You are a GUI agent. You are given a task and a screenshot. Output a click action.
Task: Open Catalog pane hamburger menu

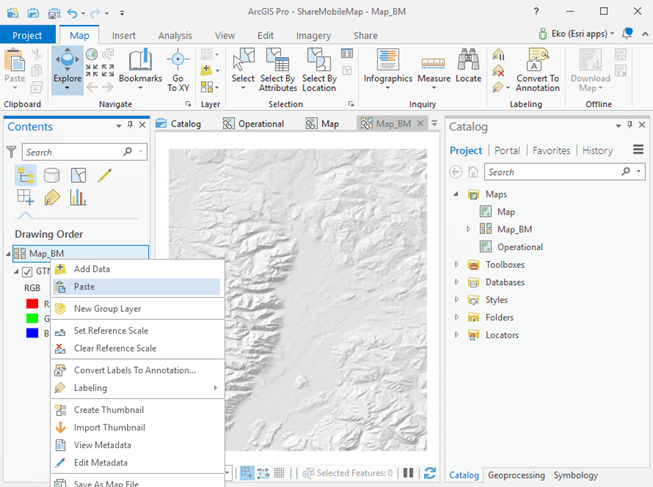coord(638,150)
